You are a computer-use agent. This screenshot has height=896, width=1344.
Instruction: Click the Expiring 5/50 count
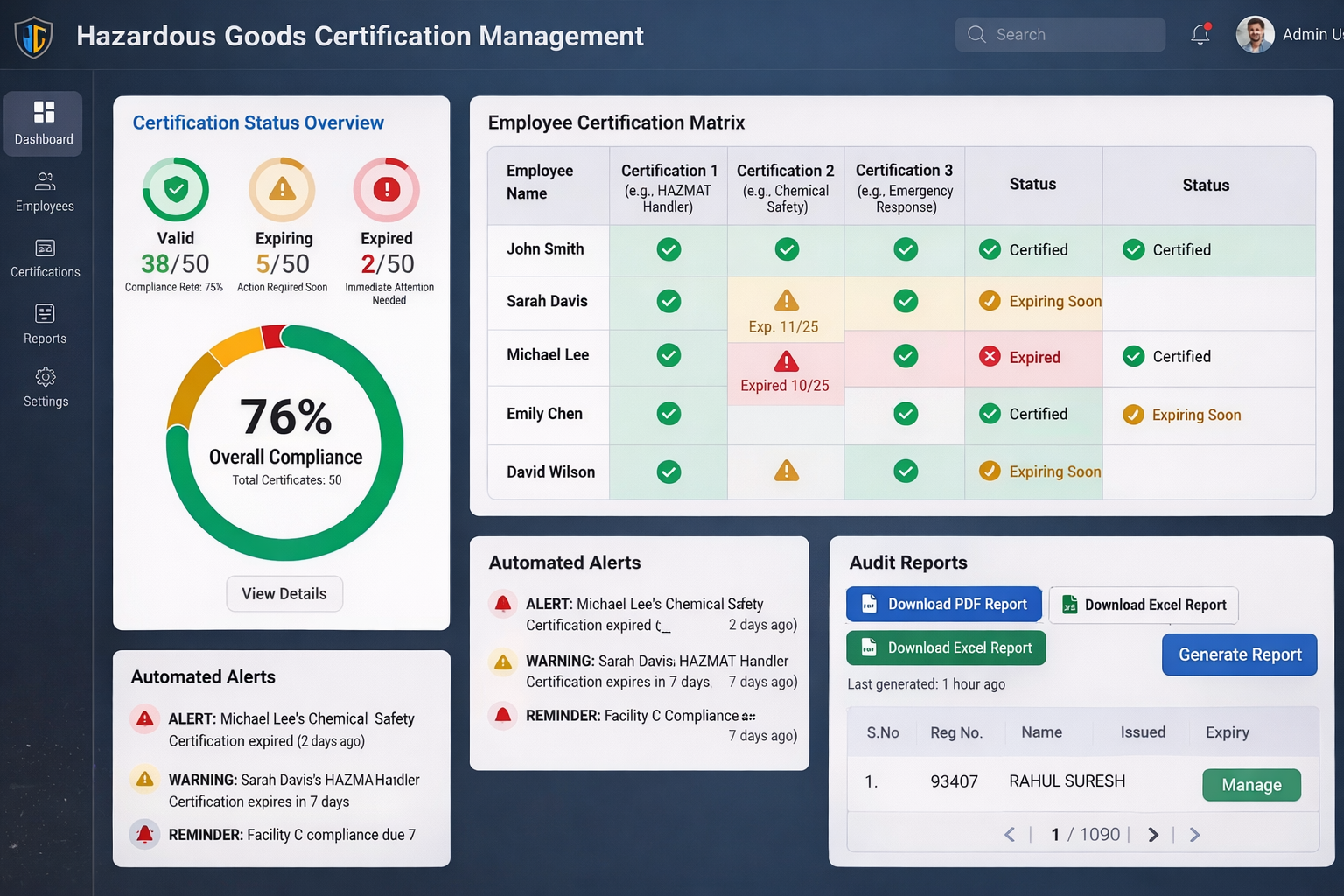click(282, 264)
